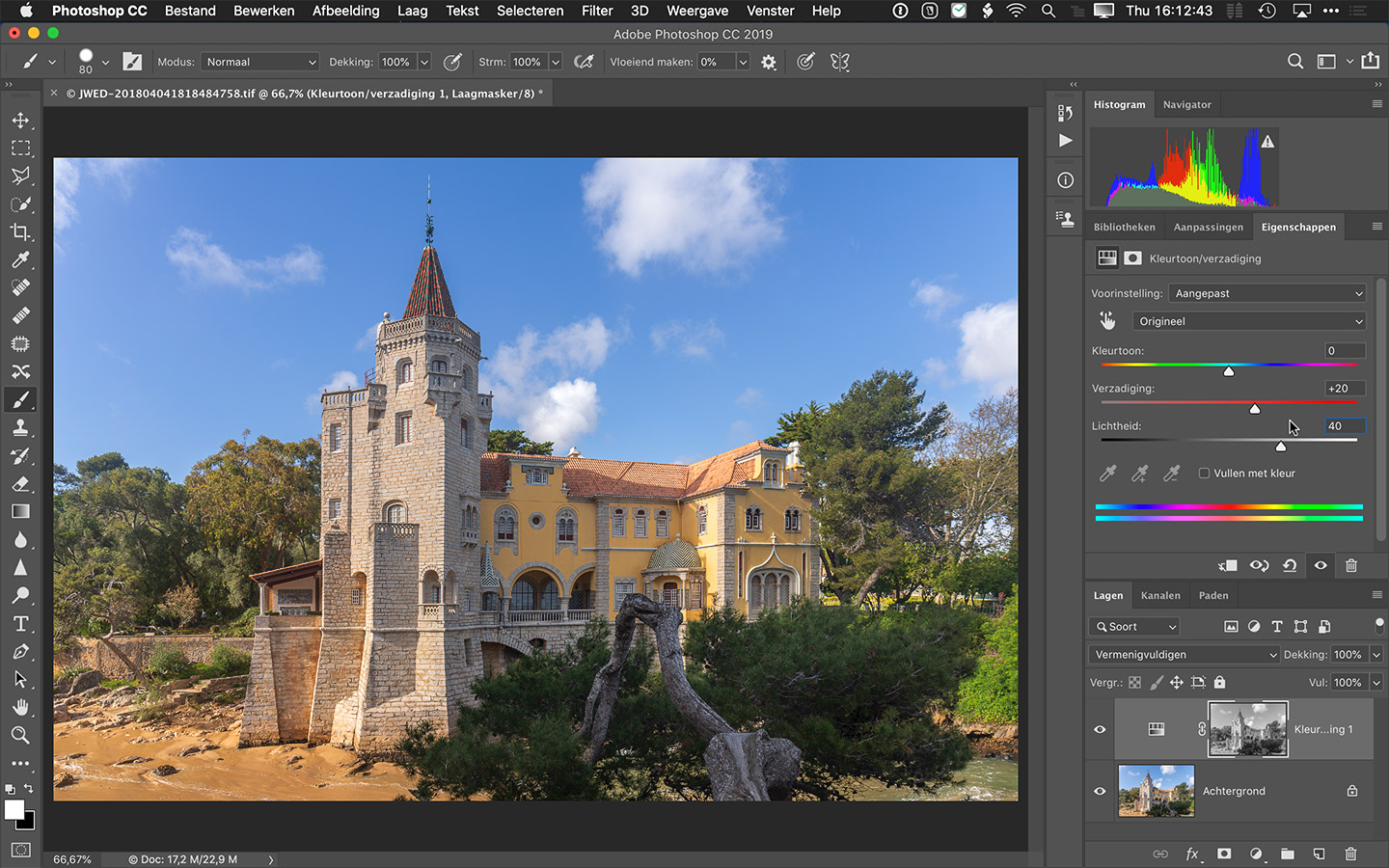Enable the Vullen met kleur checkbox
The width and height of the screenshot is (1389, 868).
coord(1204,474)
